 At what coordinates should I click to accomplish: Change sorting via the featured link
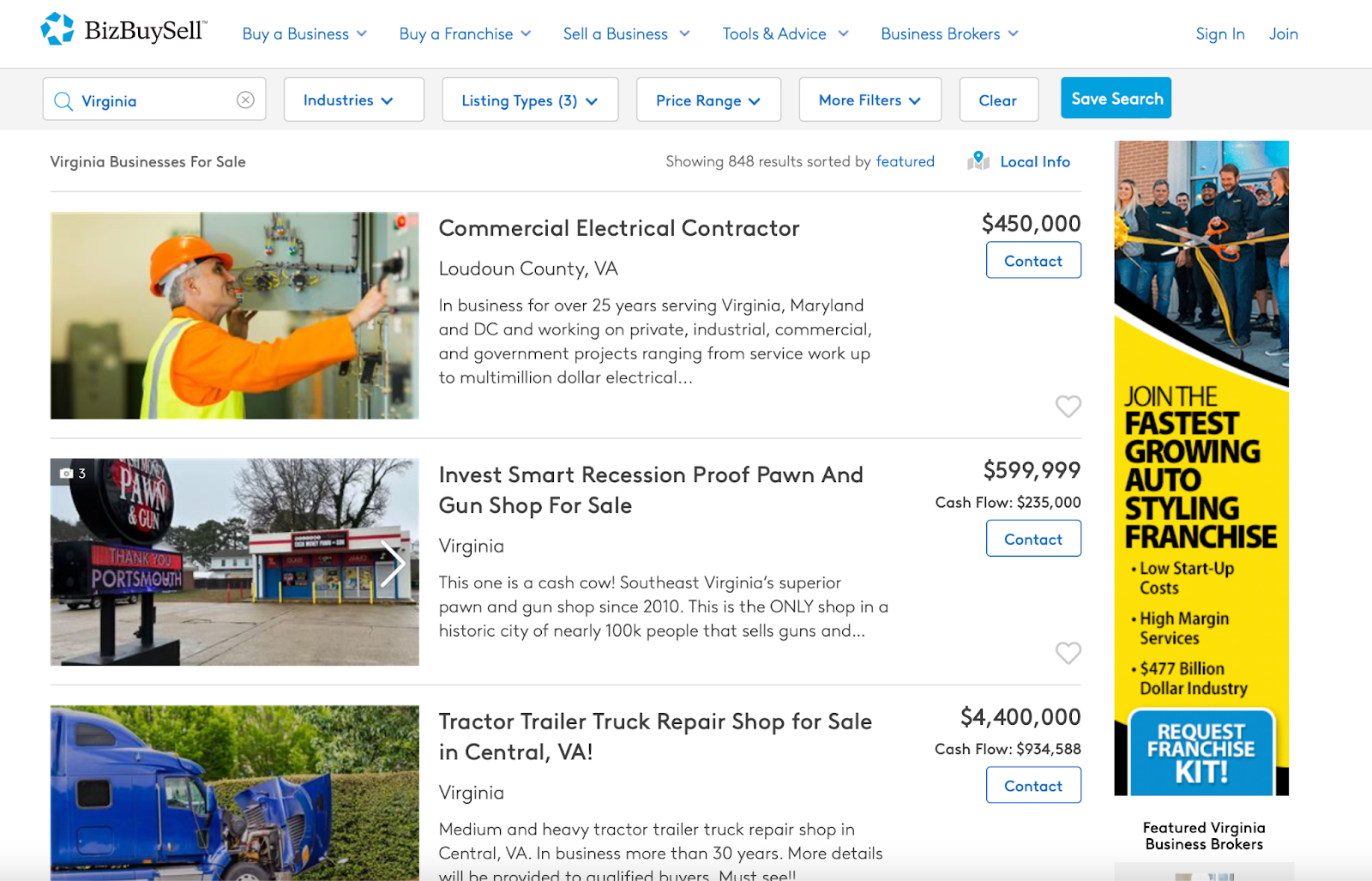[x=905, y=161]
